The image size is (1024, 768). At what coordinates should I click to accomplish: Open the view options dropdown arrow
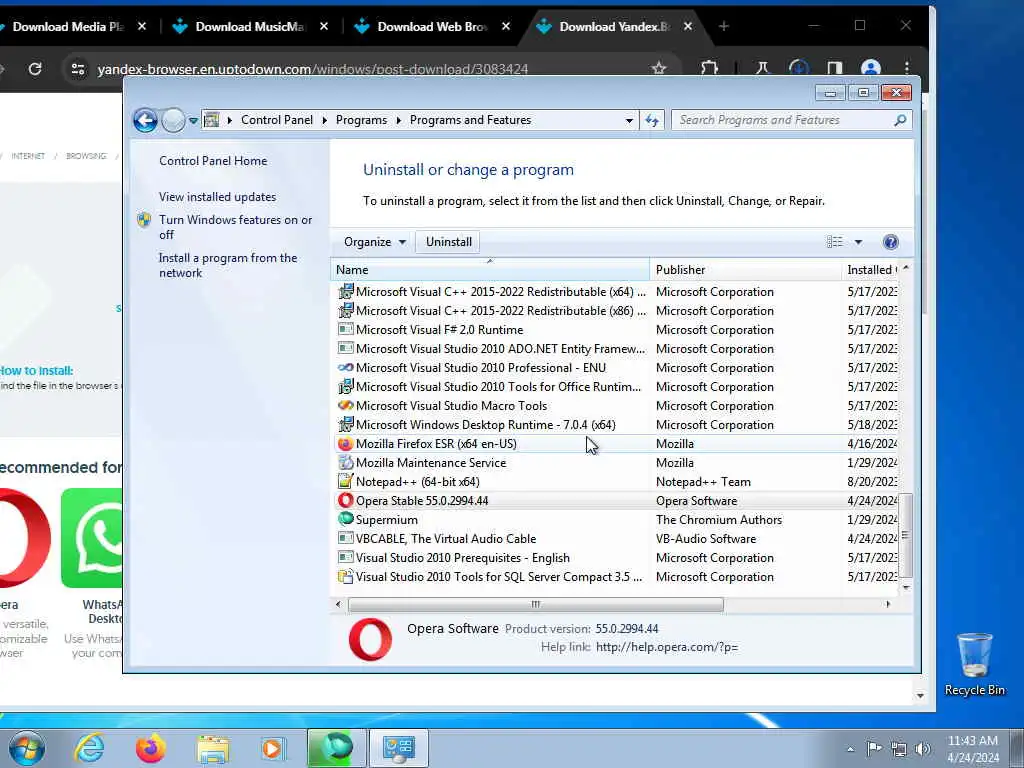pos(858,242)
